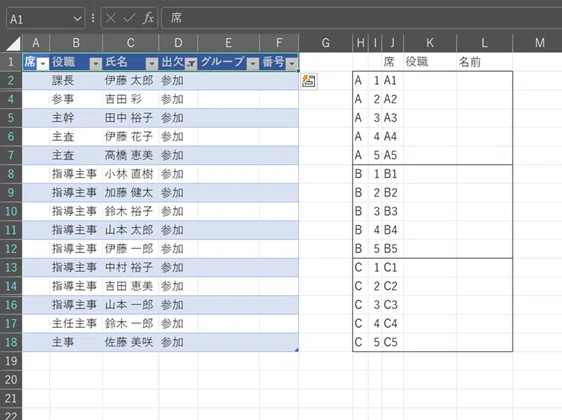Click the formula bar options dots
Image resolution: width=562 pixels, height=420 pixels.
pos(93,18)
